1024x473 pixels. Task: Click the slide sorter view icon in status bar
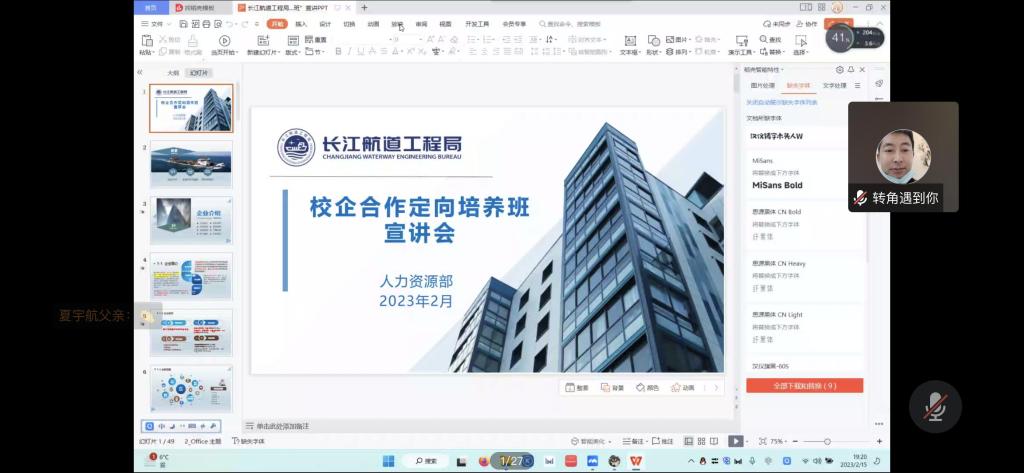click(x=701, y=442)
